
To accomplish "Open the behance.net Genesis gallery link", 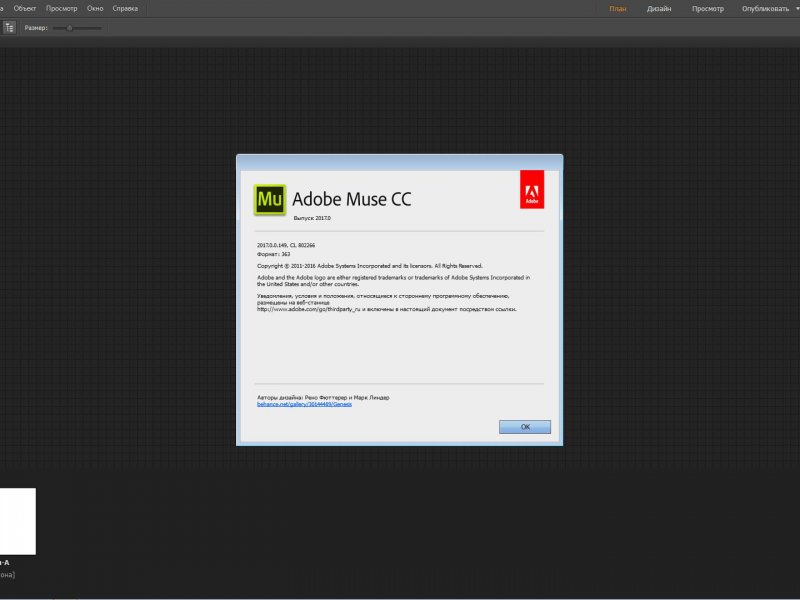I will (304, 404).
